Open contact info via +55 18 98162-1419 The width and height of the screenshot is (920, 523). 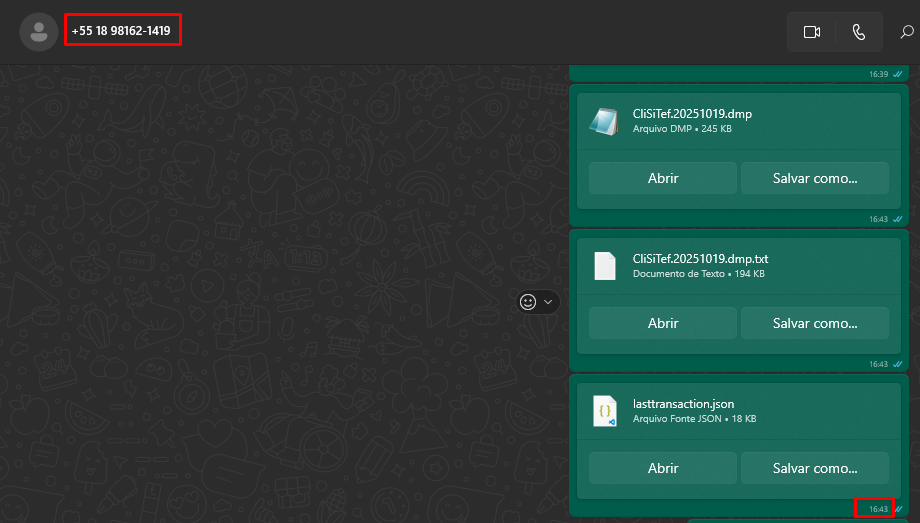click(121, 31)
